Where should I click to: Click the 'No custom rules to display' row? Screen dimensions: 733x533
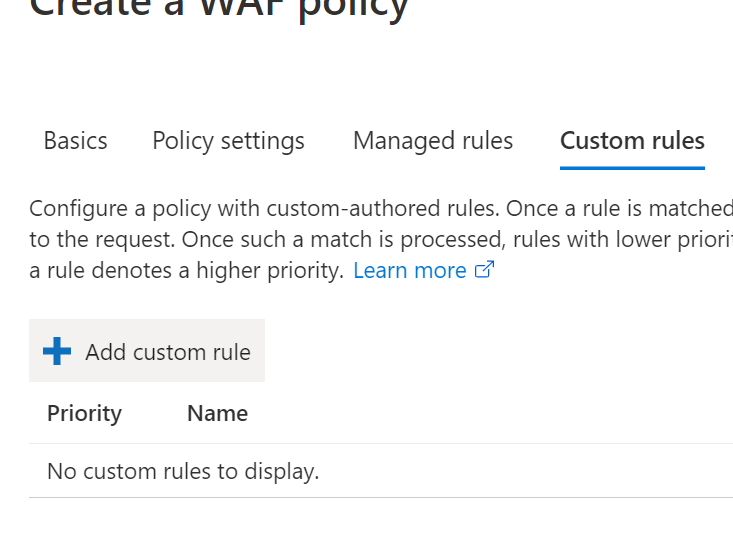(x=183, y=471)
